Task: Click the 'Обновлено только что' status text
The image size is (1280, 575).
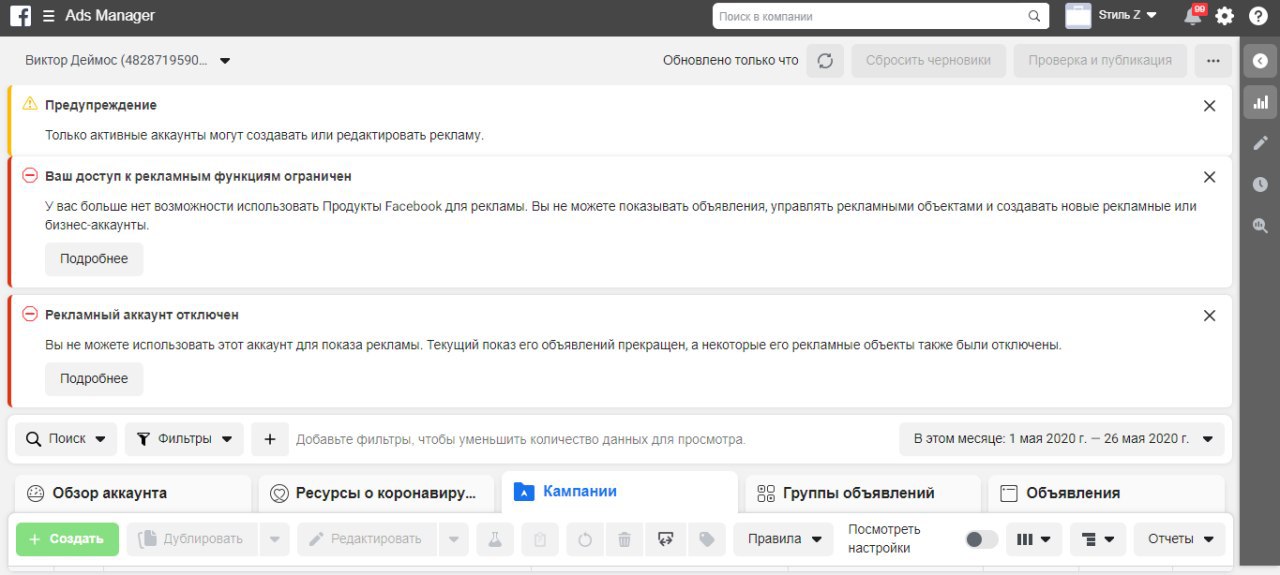Action: [731, 60]
